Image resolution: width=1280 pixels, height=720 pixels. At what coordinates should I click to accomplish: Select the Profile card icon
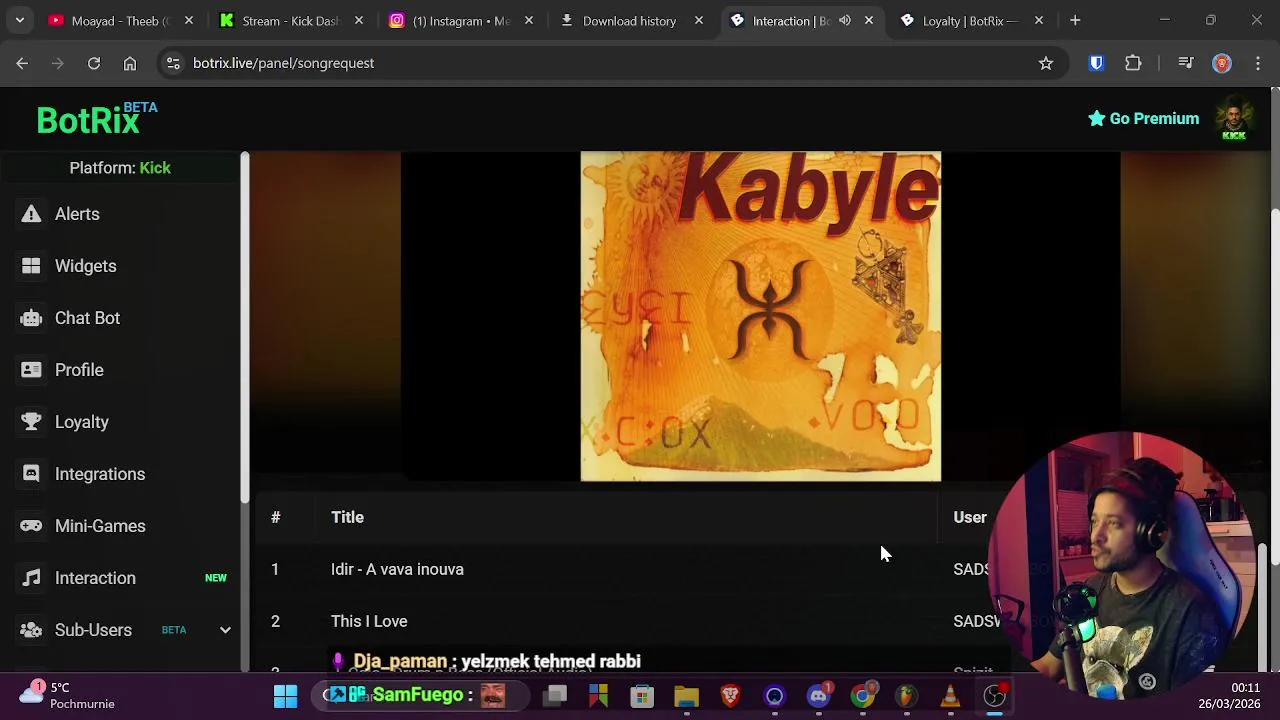(31, 370)
